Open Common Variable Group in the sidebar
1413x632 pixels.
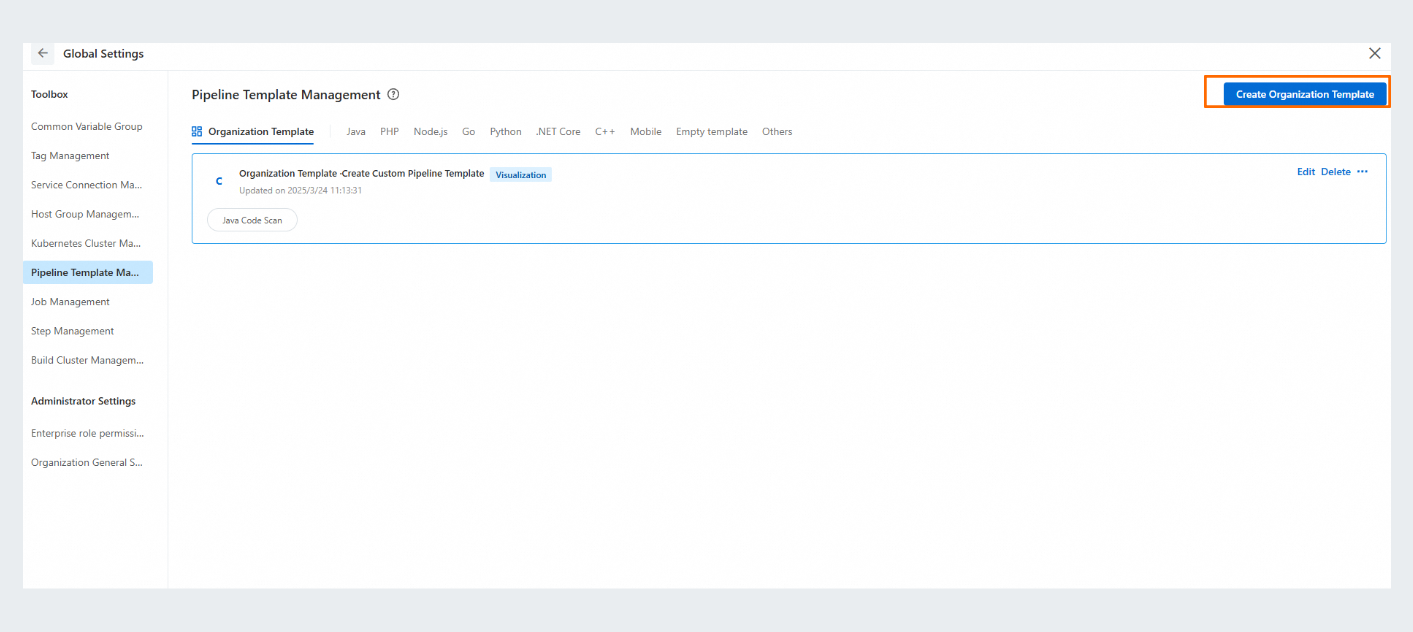88,127
